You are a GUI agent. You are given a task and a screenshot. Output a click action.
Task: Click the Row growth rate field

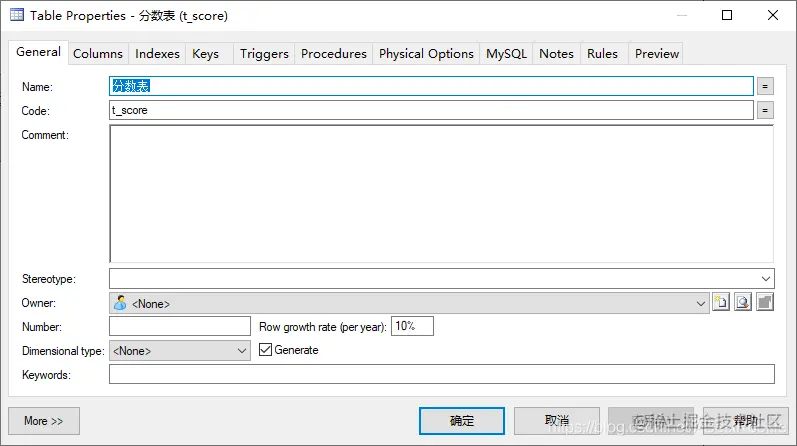pyautogui.click(x=412, y=326)
